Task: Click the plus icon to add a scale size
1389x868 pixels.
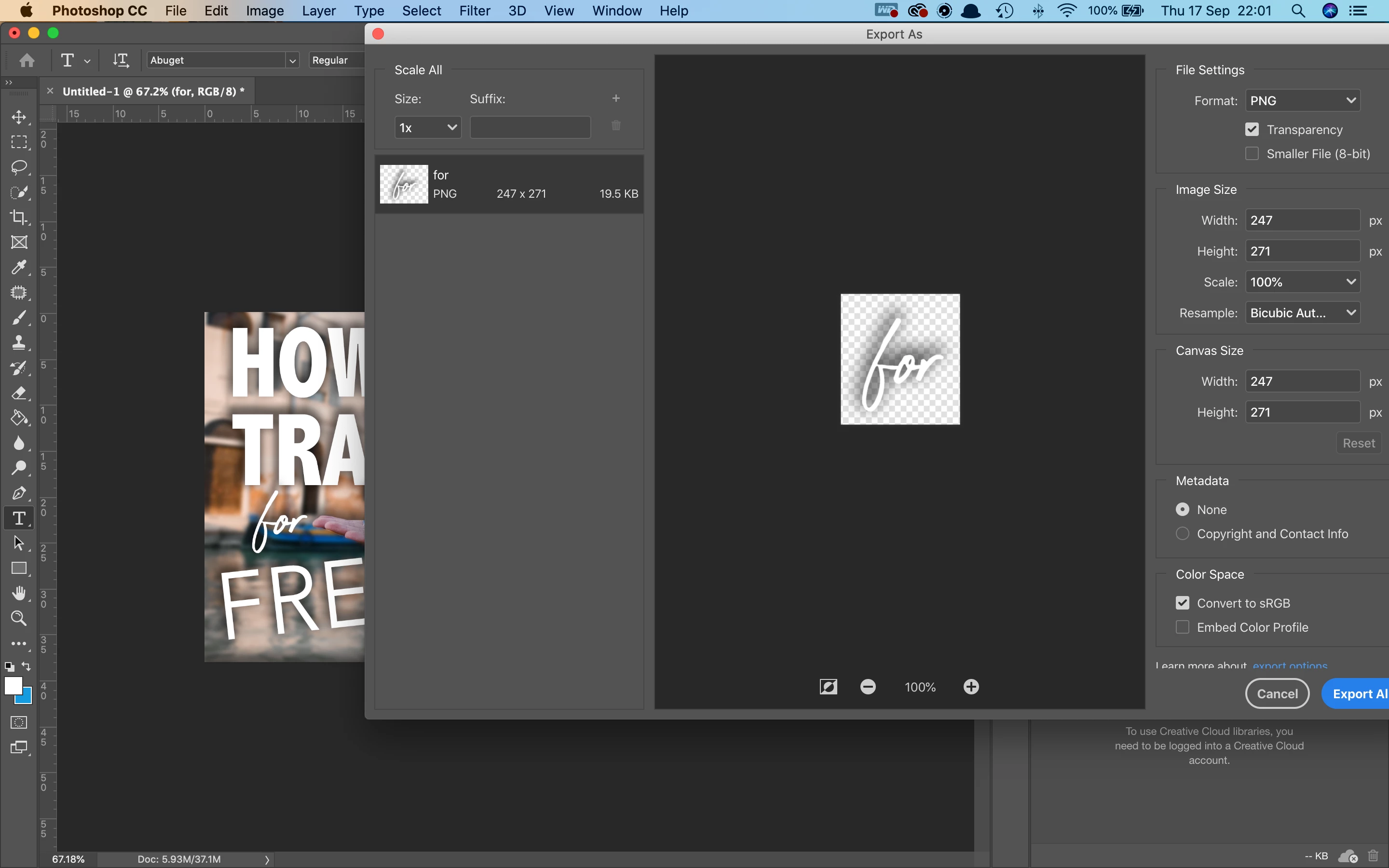Action: pyautogui.click(x=616, y=99)
